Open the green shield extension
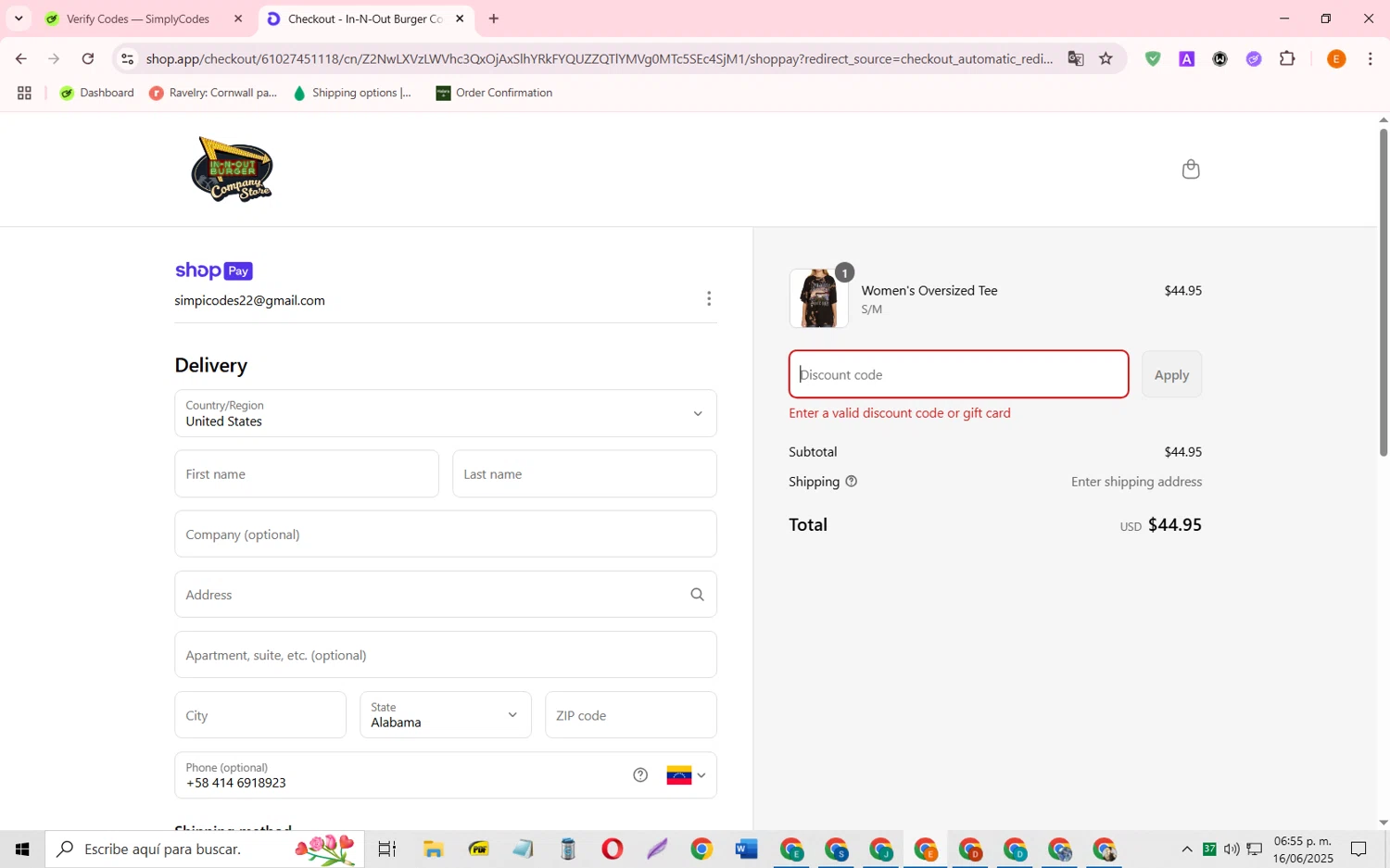Screen dimensions: 1390x868 (x=1153, y=58)
